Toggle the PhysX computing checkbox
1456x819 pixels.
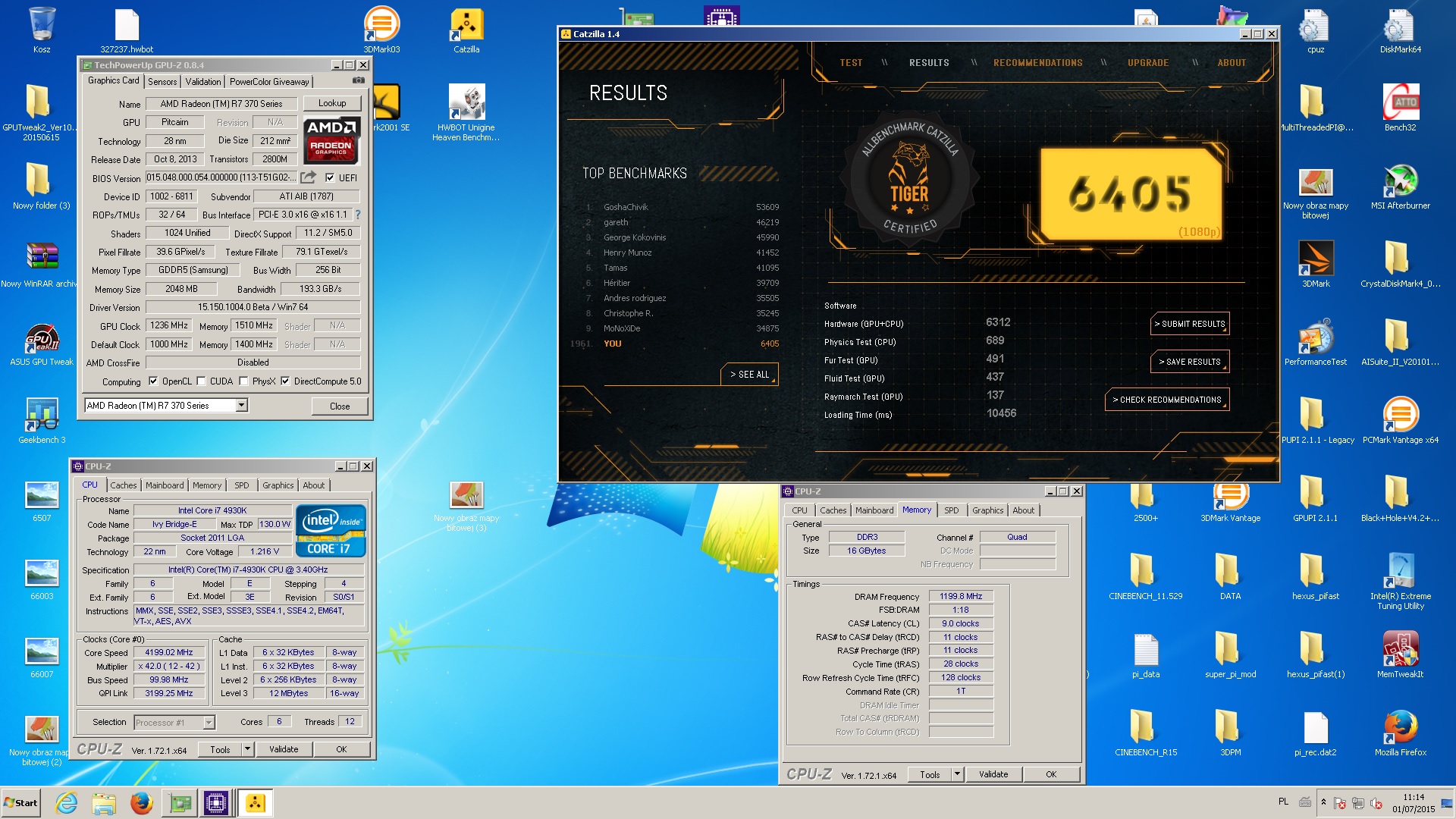tap(243, 381)
